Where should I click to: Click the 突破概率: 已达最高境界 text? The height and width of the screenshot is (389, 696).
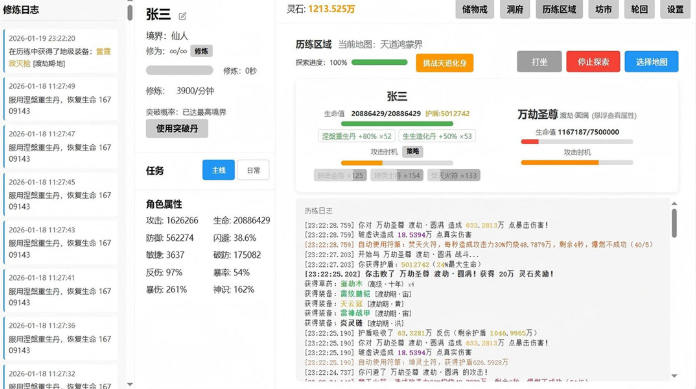coord(186,112)
